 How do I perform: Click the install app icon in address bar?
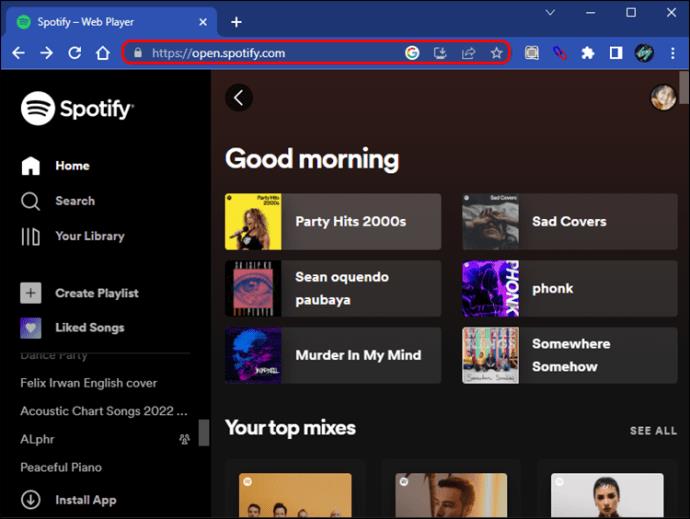[440, 53]
